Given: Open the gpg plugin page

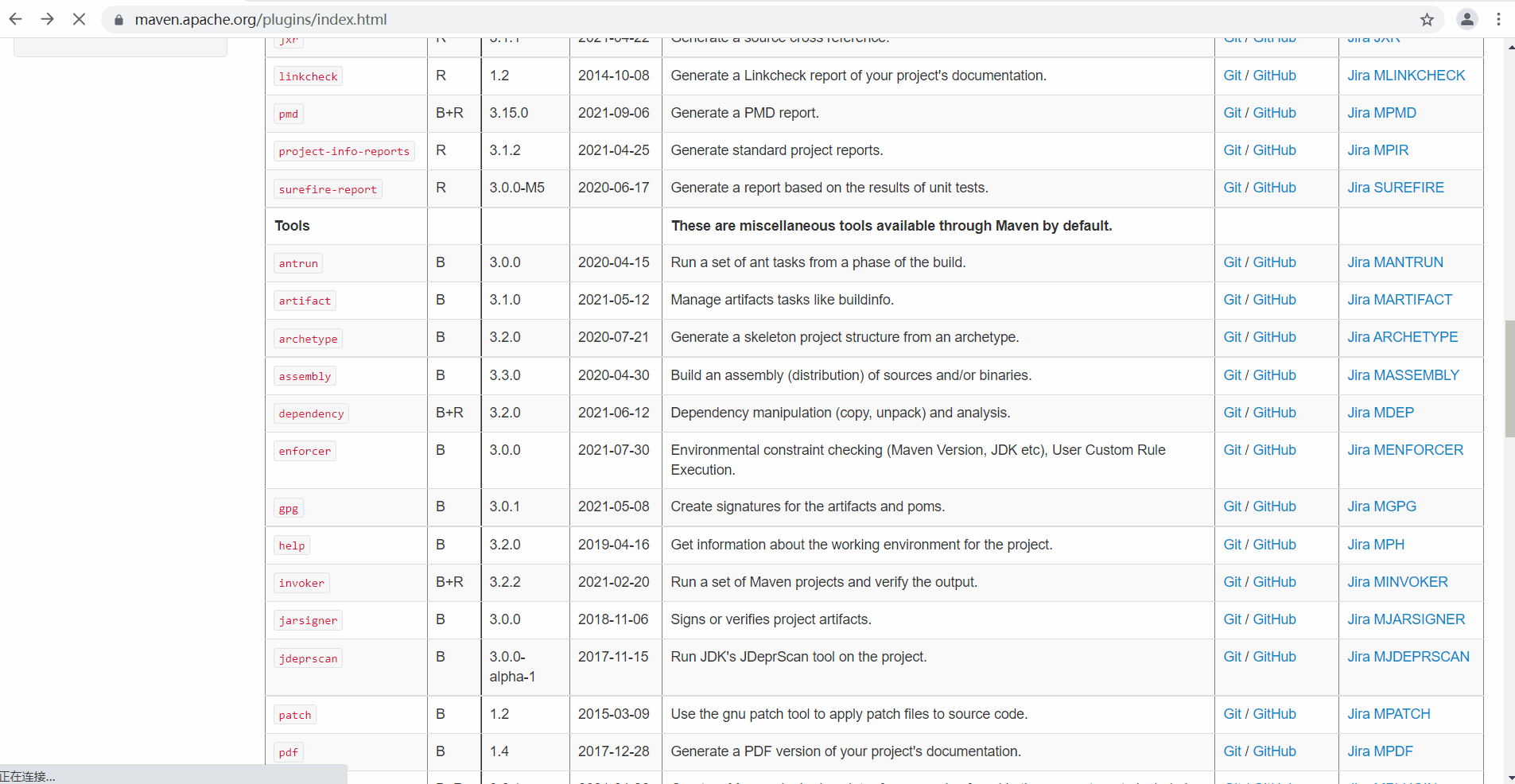Looking at the screenshot, I should point(288,508).
